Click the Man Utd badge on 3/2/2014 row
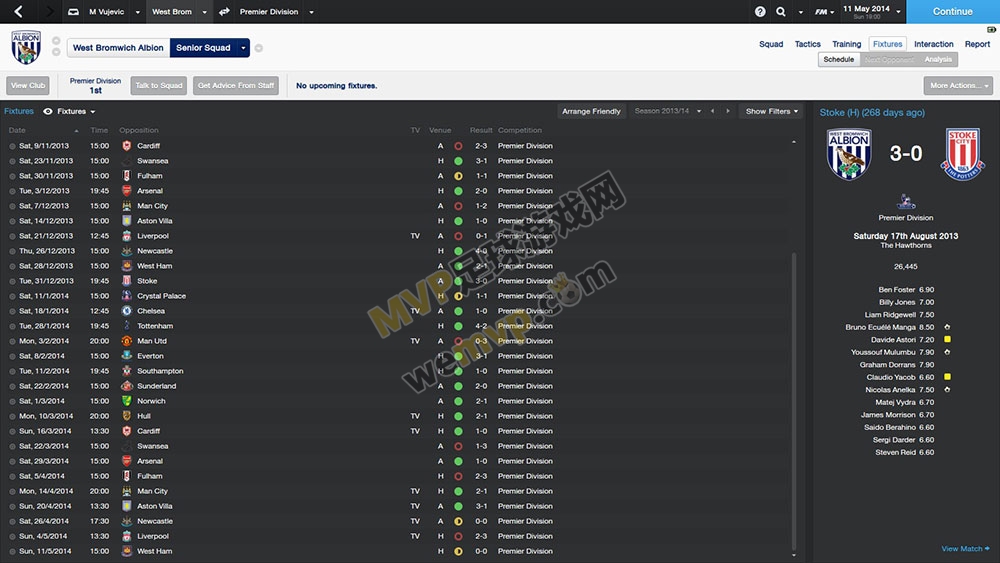The width and height of the screenshot is (1000, 563). pyautogui.click(x=126, y=341)
